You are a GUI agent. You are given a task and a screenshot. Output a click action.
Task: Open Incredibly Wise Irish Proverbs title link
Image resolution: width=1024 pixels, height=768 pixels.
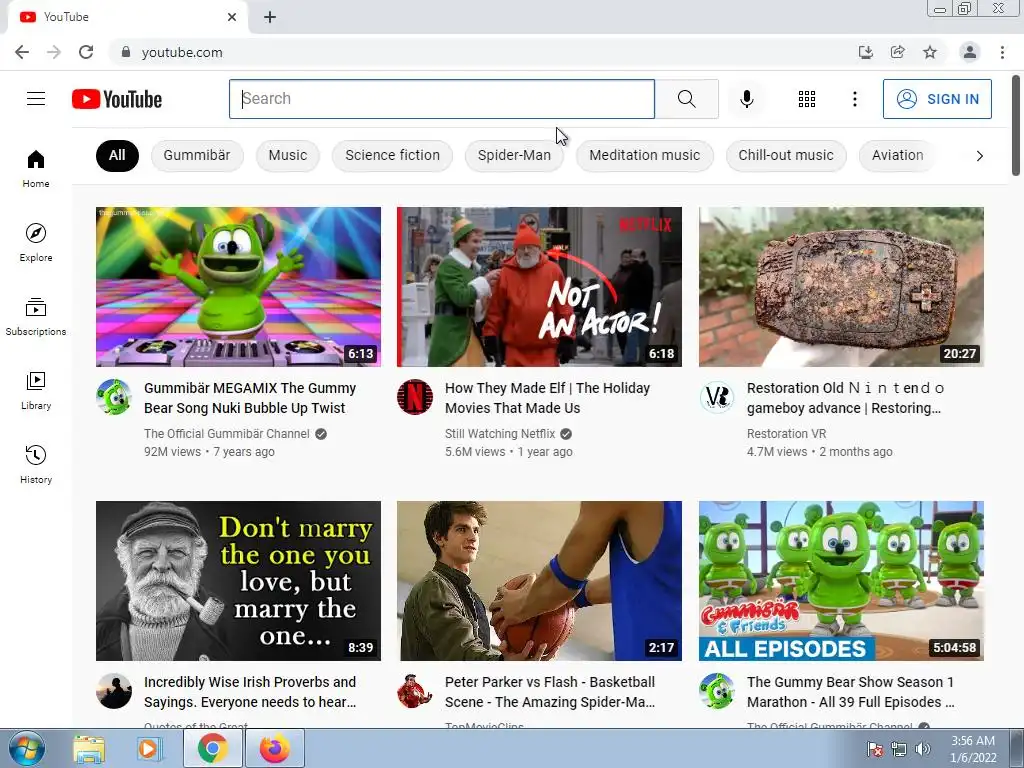[x=249, y=692]
